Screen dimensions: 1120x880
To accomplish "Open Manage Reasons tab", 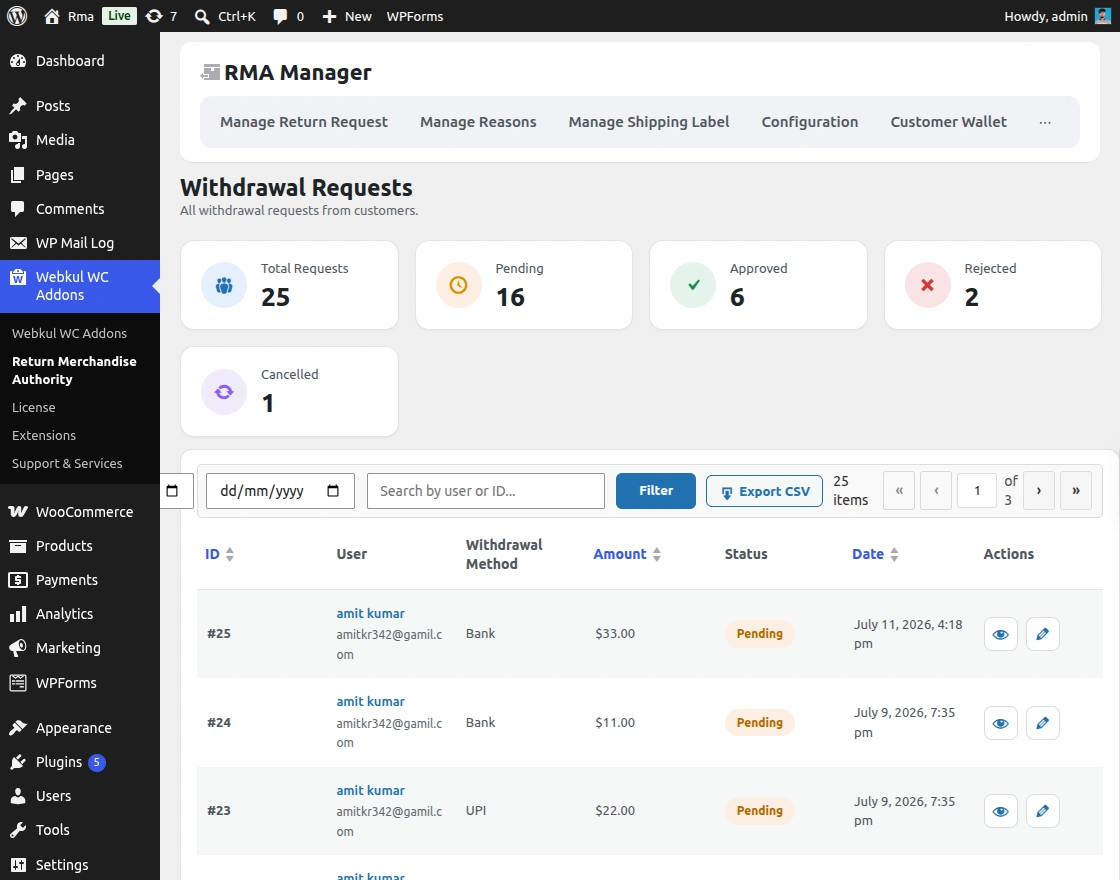I will point(478,122).
